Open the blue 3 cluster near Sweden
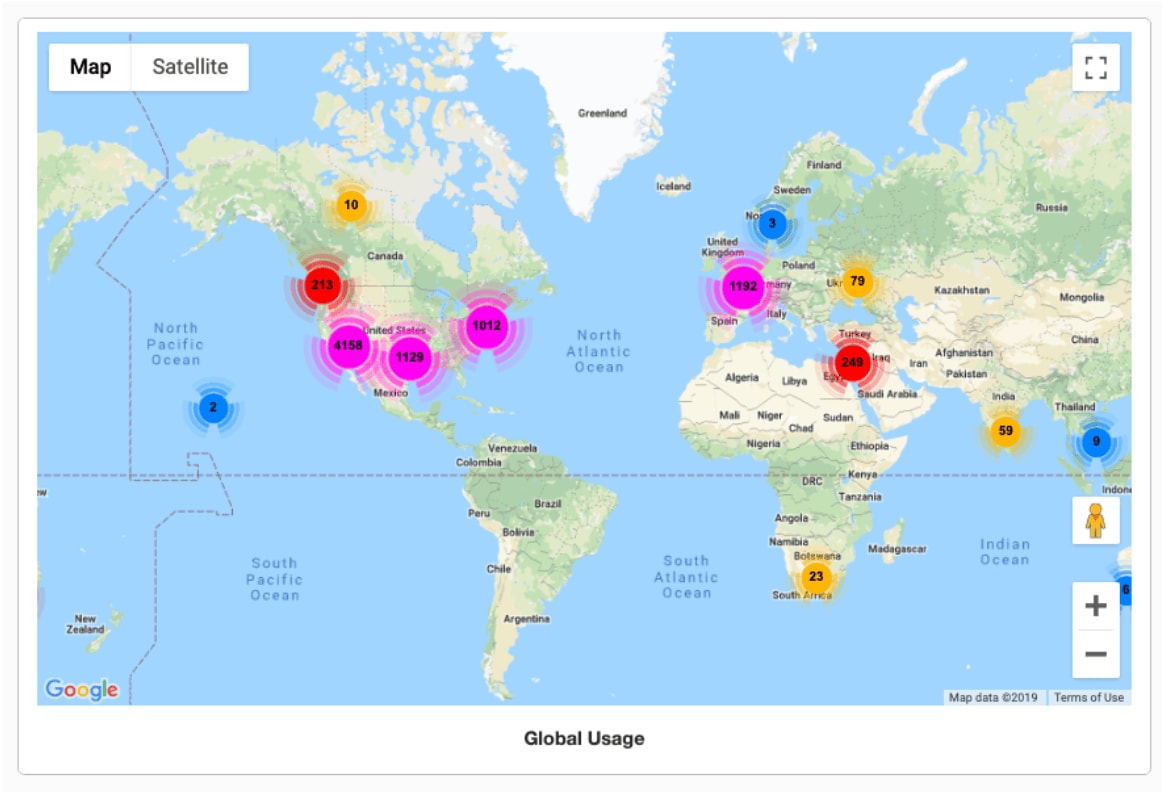This screenshot has width=1162, height=792. point(772,223)
